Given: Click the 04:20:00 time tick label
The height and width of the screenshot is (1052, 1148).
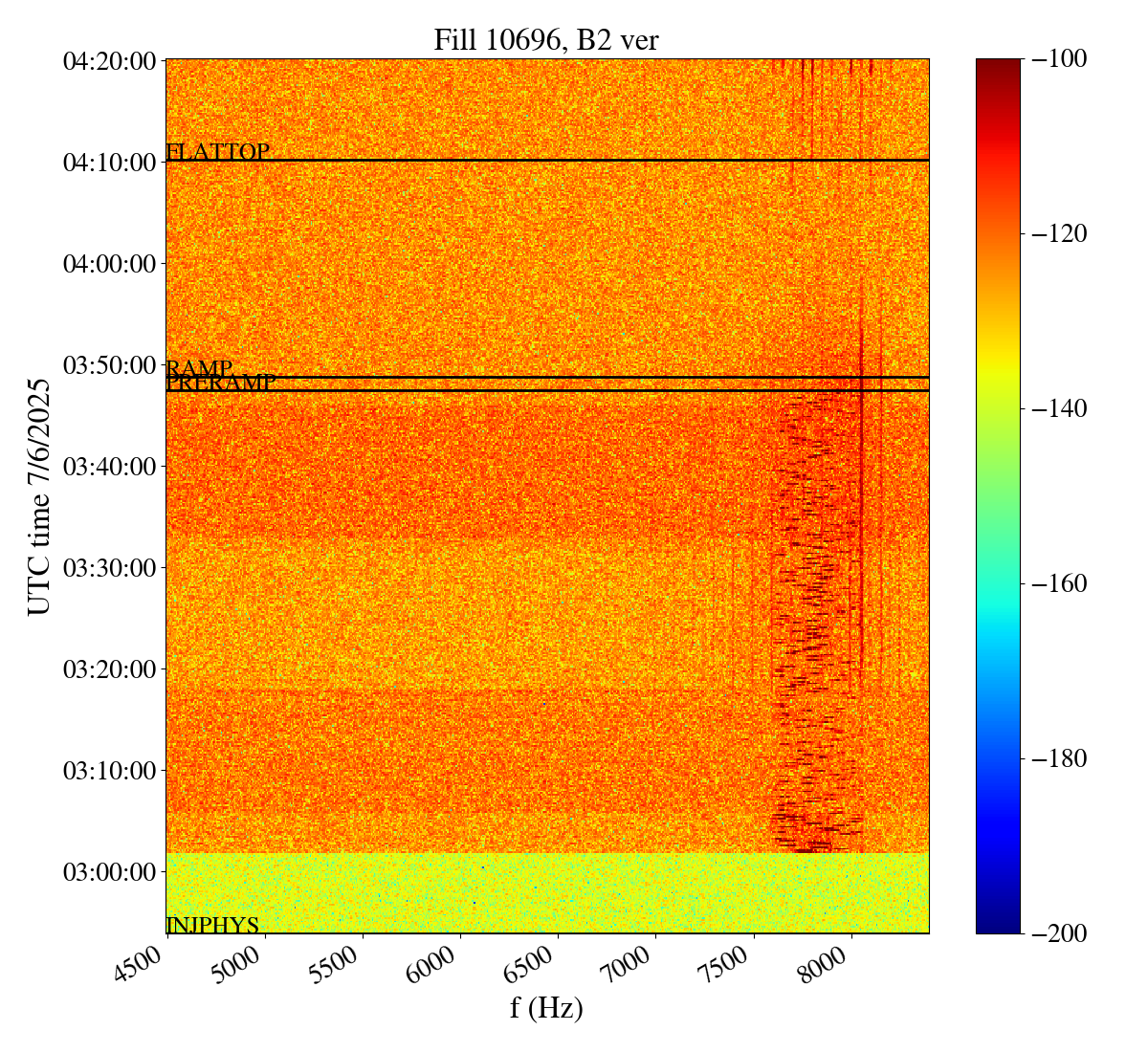Looking at the screenshot, I should point(109,61).
